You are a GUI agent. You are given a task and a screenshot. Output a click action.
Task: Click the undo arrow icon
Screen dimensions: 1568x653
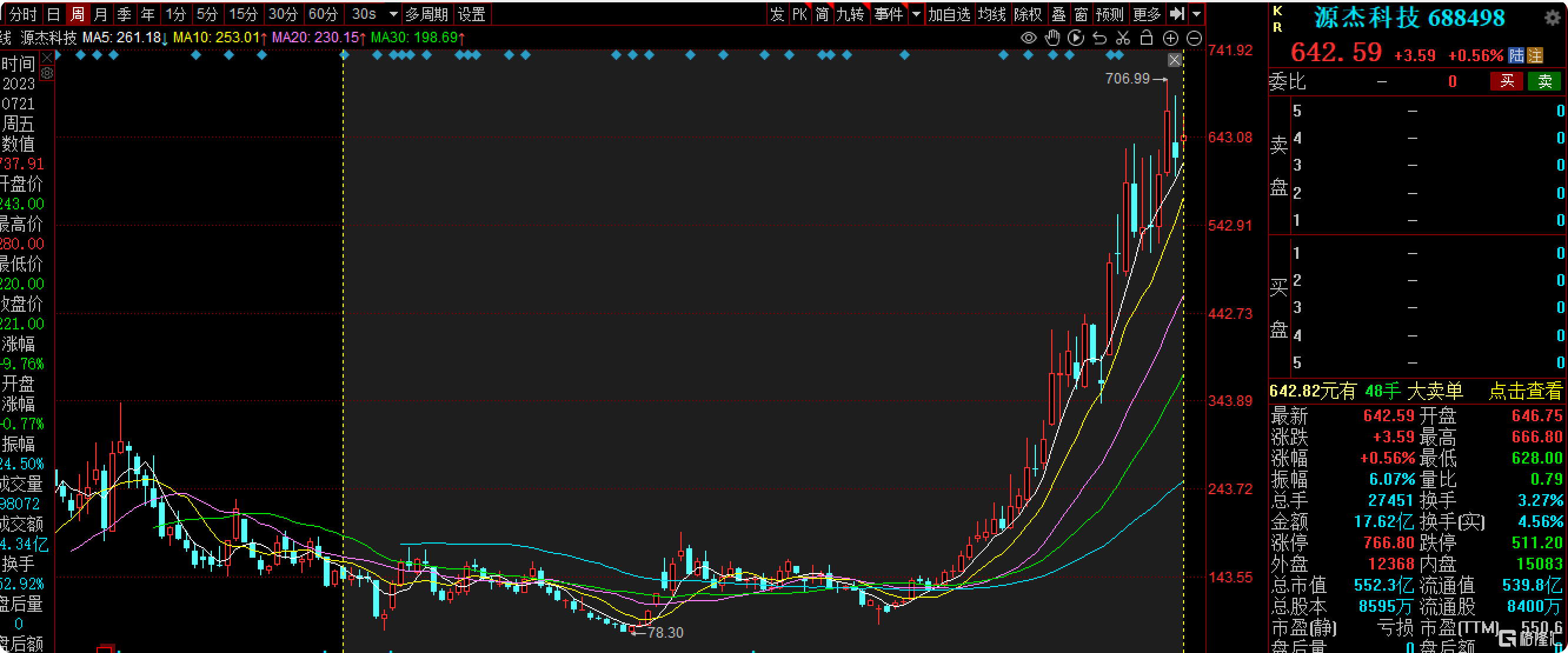point(1099,38)
